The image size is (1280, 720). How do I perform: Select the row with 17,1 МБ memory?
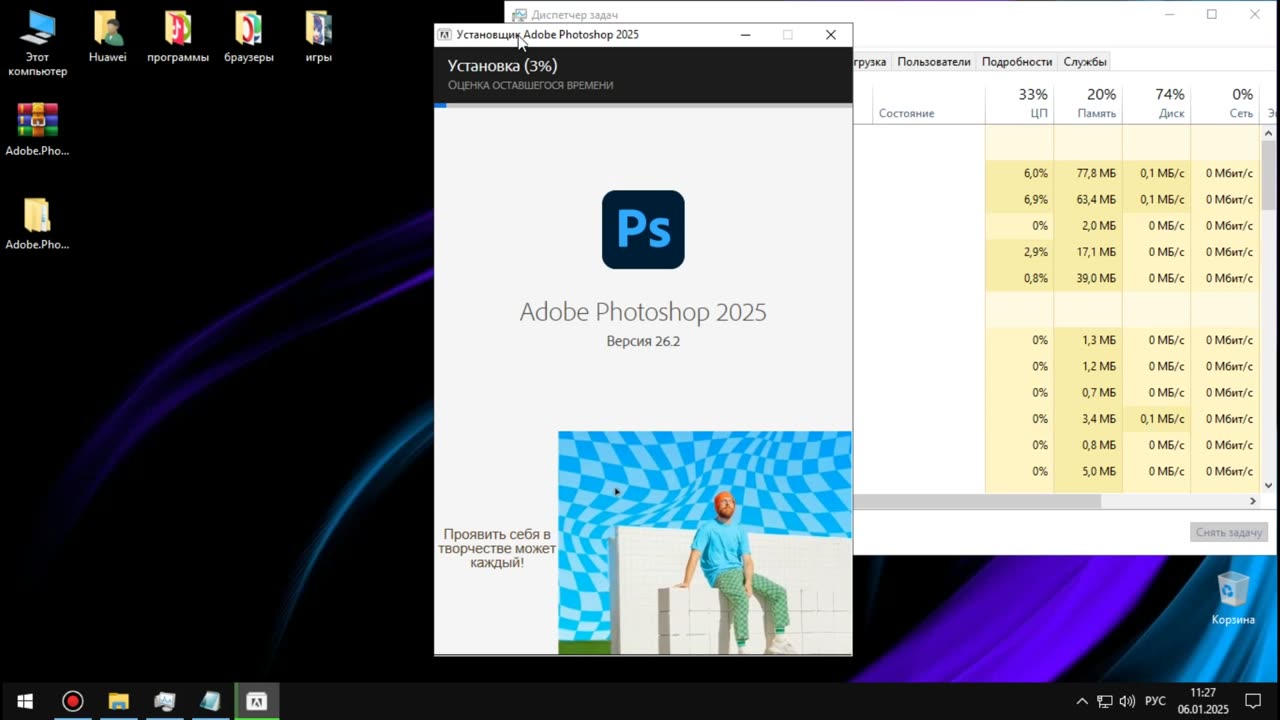point(1056,252)
